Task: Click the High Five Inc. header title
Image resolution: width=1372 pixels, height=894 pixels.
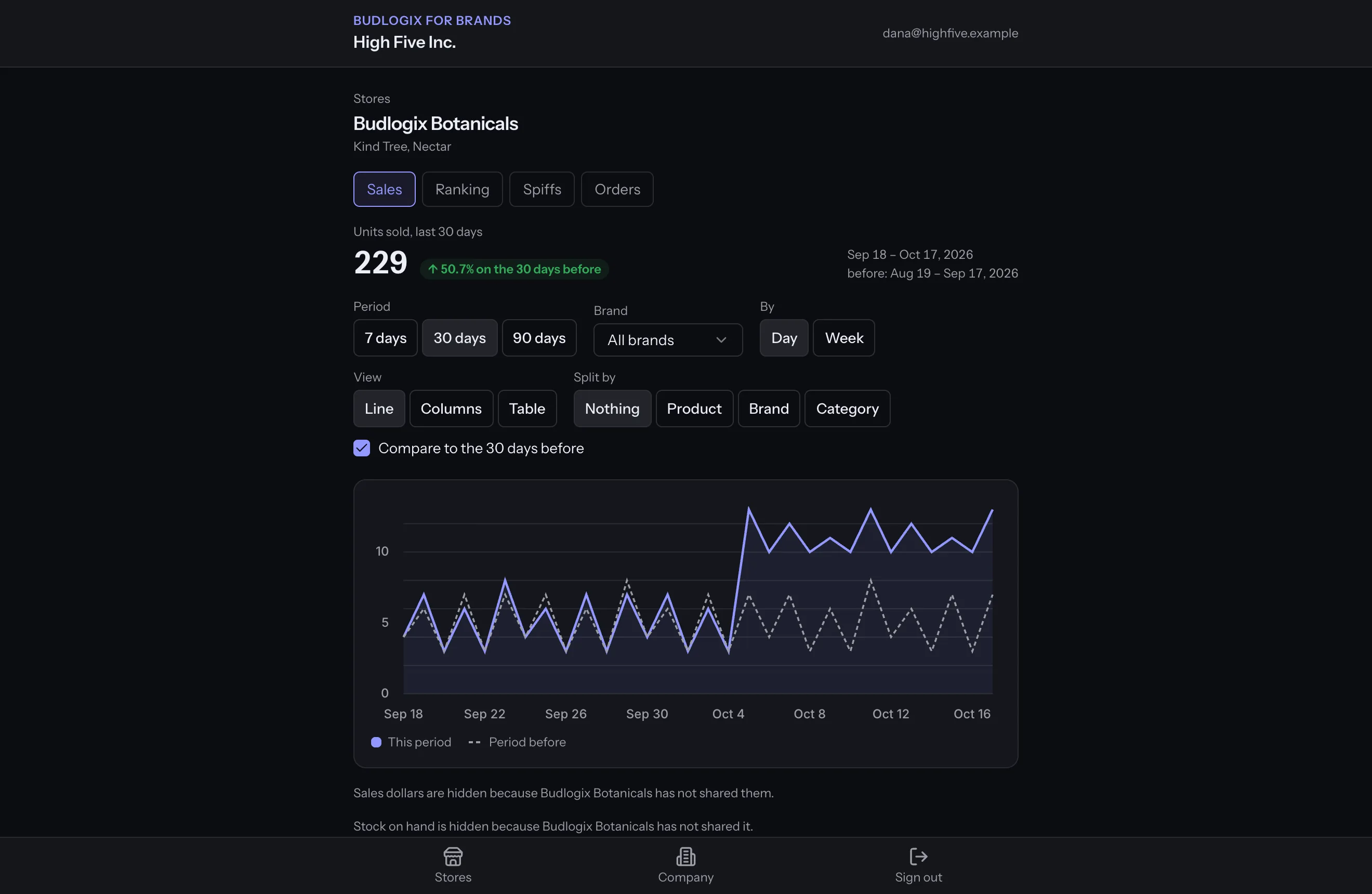Action: coord(404,42)
